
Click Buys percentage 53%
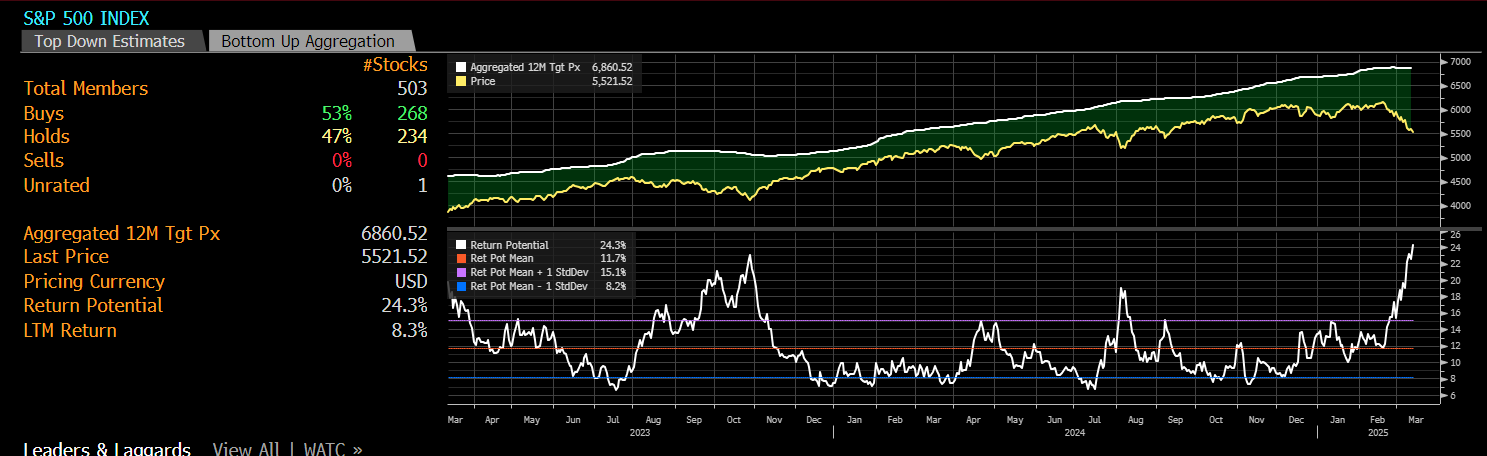tap(336, 113)
